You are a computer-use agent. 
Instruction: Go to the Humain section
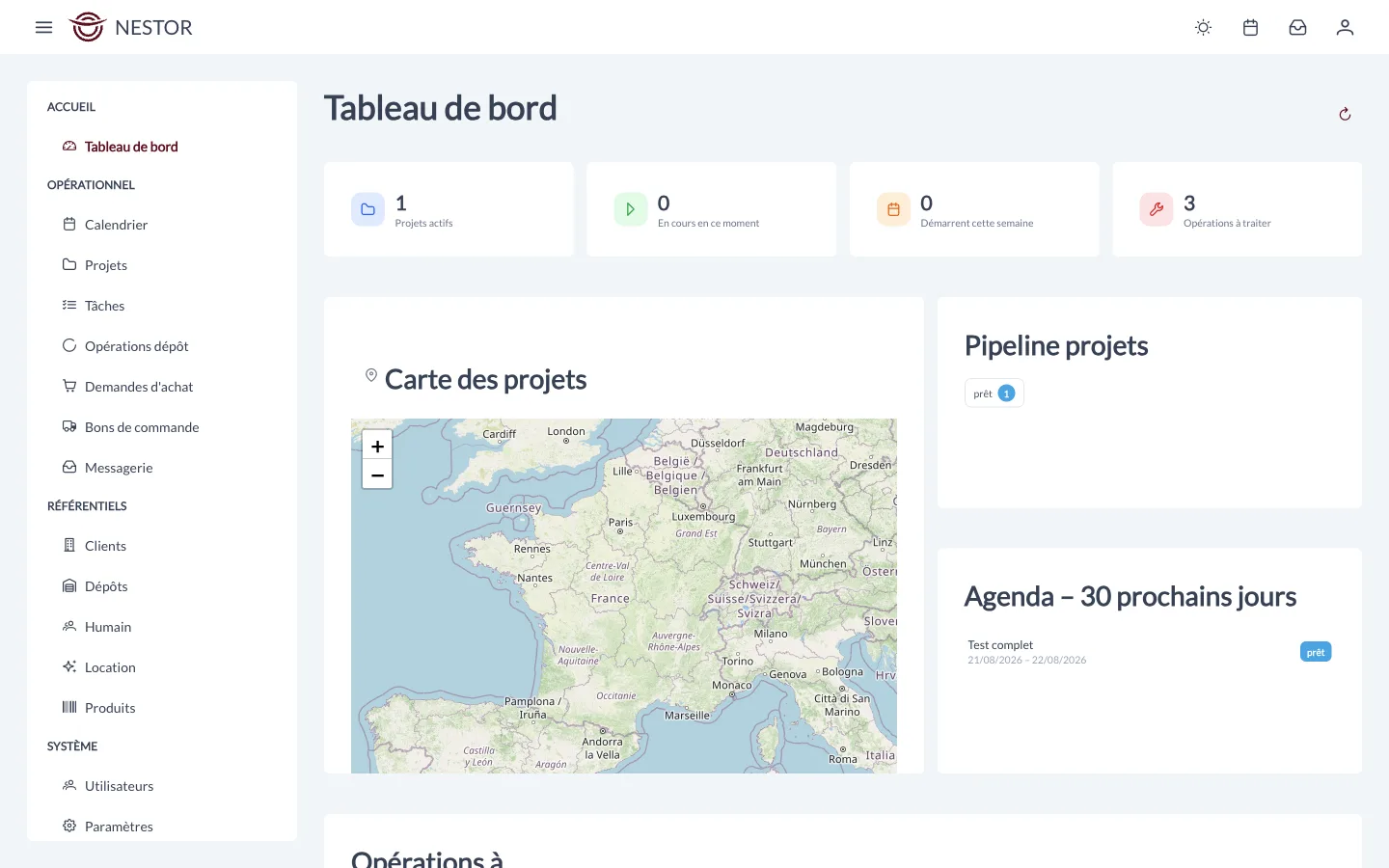pyautogui.click(x=108, y=627)
